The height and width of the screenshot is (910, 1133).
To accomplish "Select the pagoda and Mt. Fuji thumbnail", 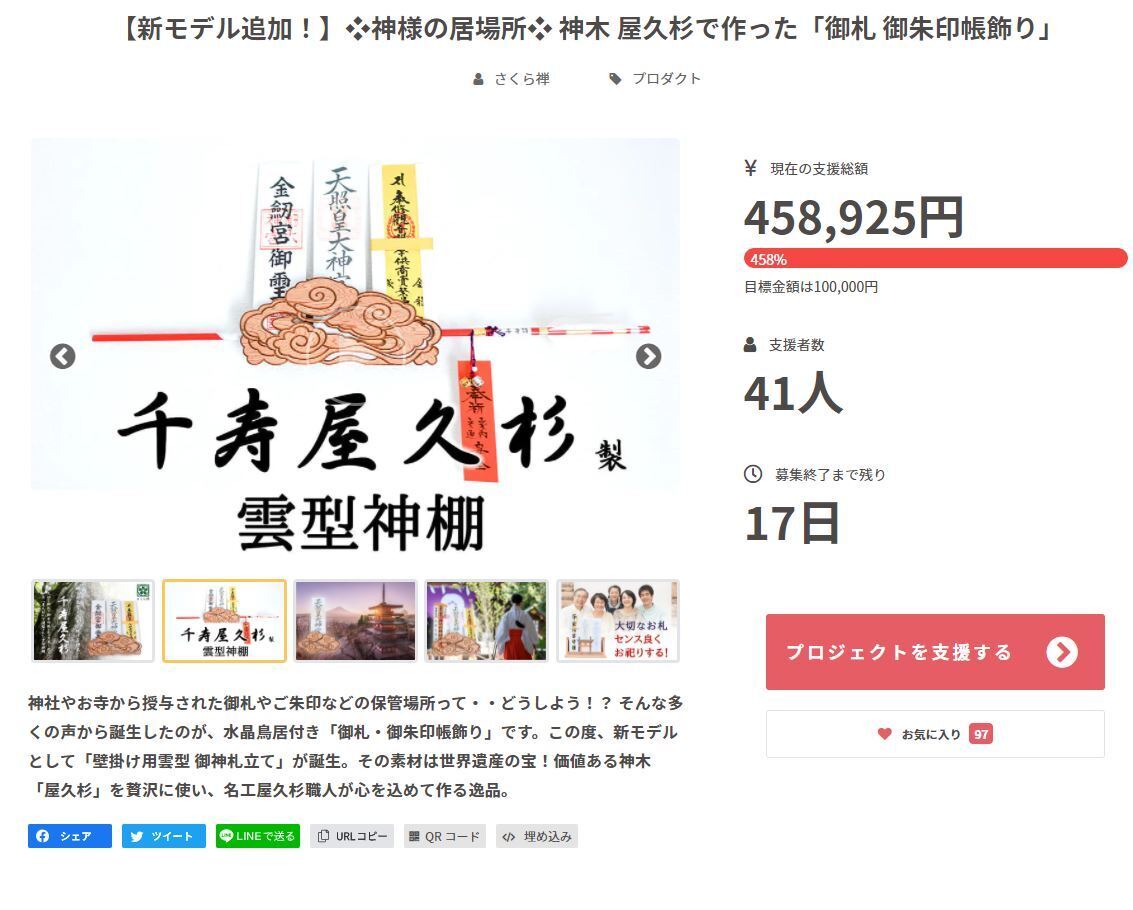I will [356, 621].
